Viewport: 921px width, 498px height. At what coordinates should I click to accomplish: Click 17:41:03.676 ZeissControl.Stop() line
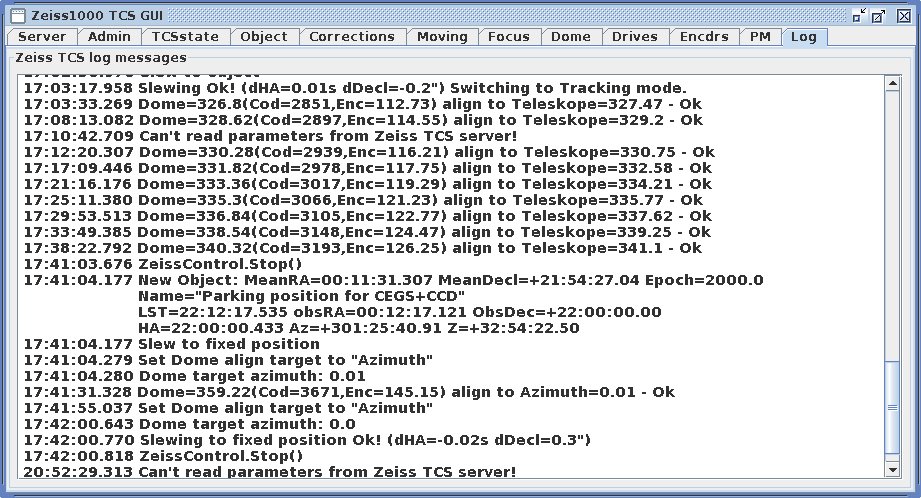point(163,264)
